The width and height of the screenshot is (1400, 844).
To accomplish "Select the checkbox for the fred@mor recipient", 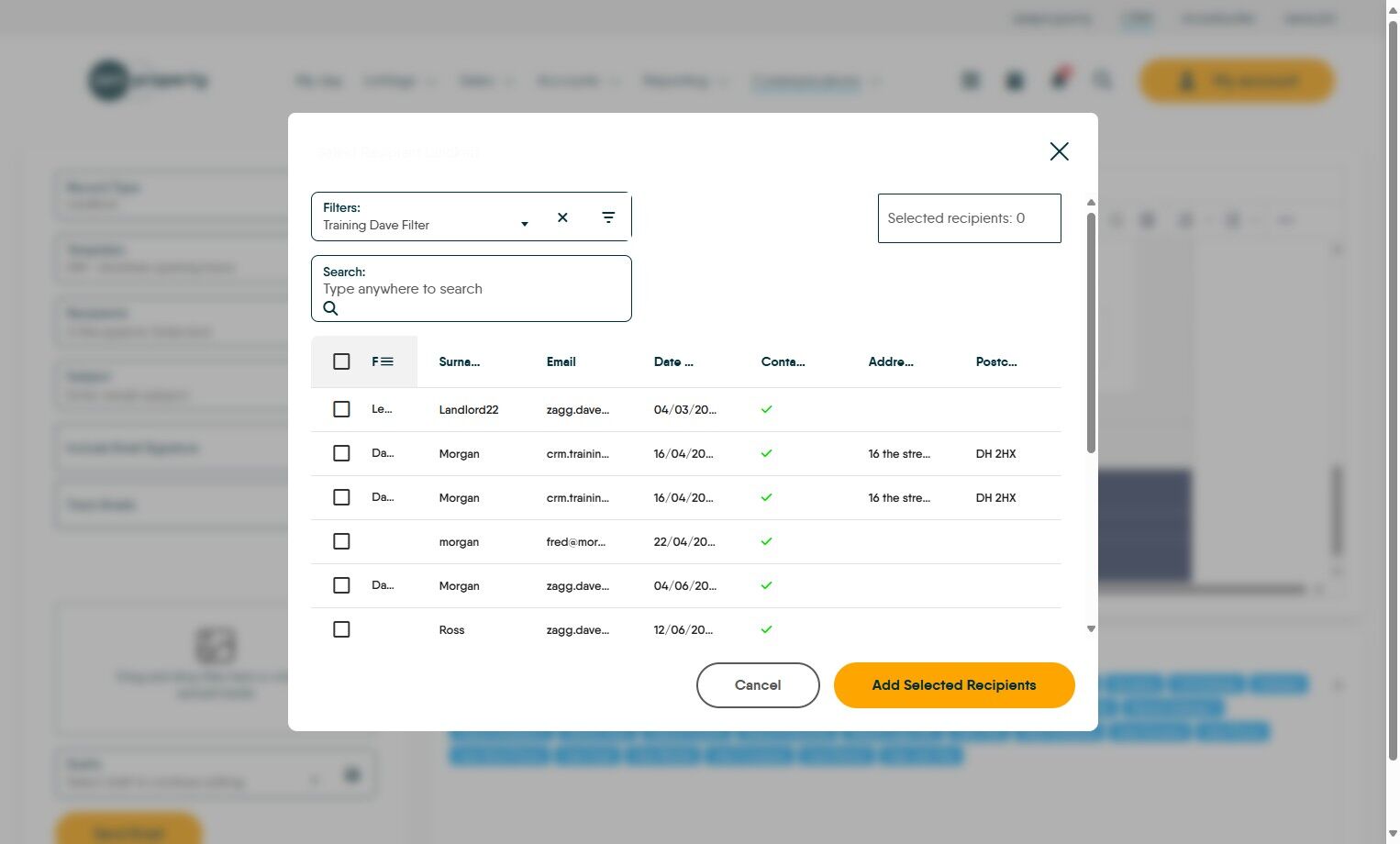I will tap(341, 541).
